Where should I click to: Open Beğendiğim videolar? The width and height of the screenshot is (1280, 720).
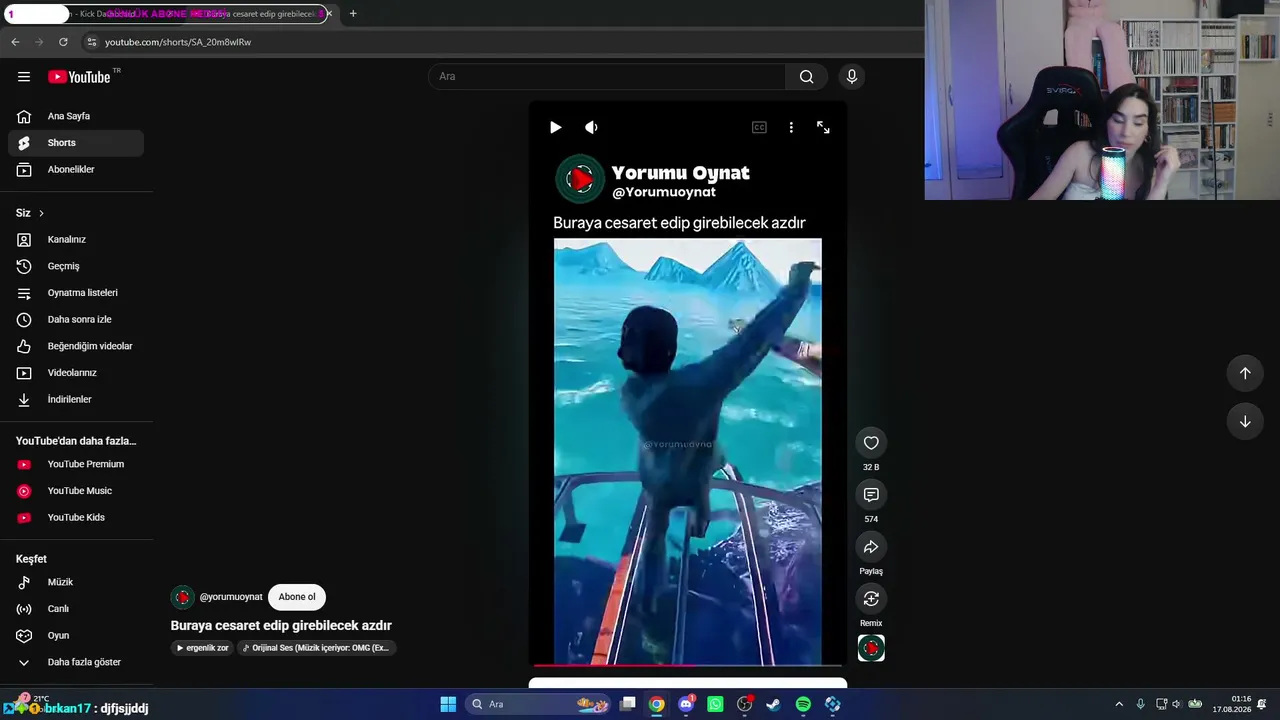(x=76, y=346)
